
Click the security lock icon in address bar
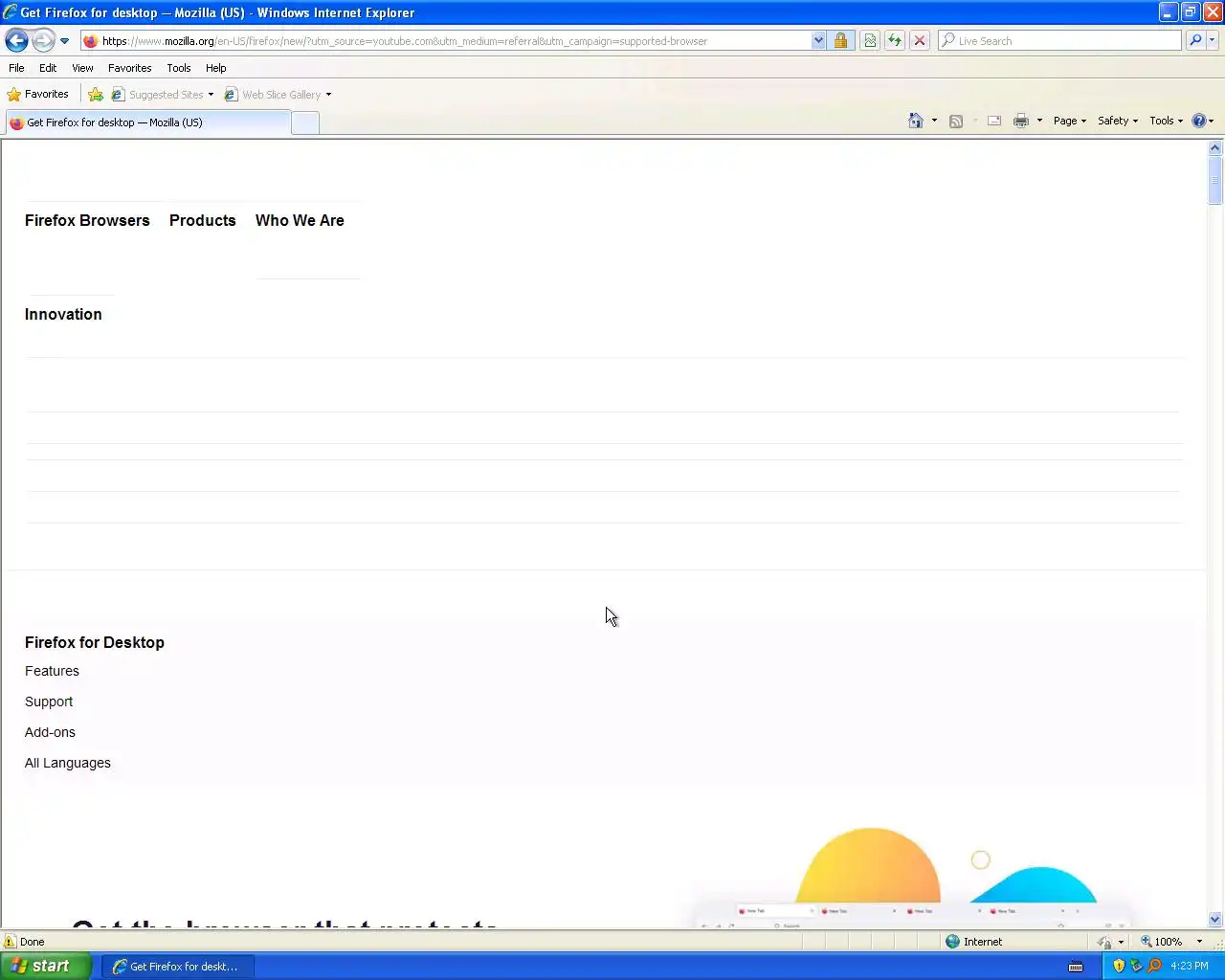(x=840, y=41)
